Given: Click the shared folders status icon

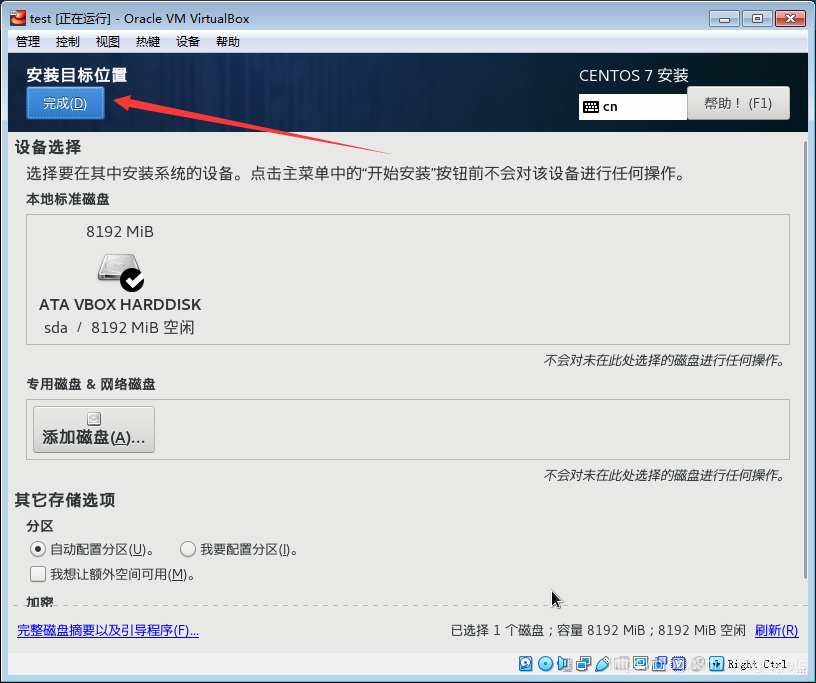Looking at the screenshot, I should pyautogui.click(x=622, y=664).
